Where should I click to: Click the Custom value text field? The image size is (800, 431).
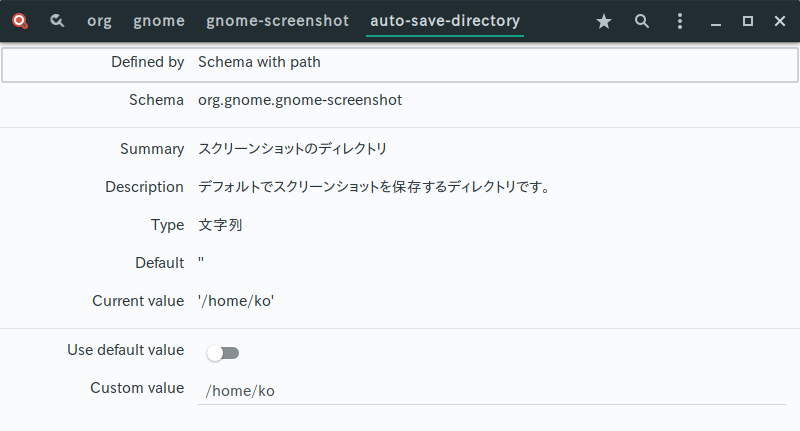coord(492,391)
